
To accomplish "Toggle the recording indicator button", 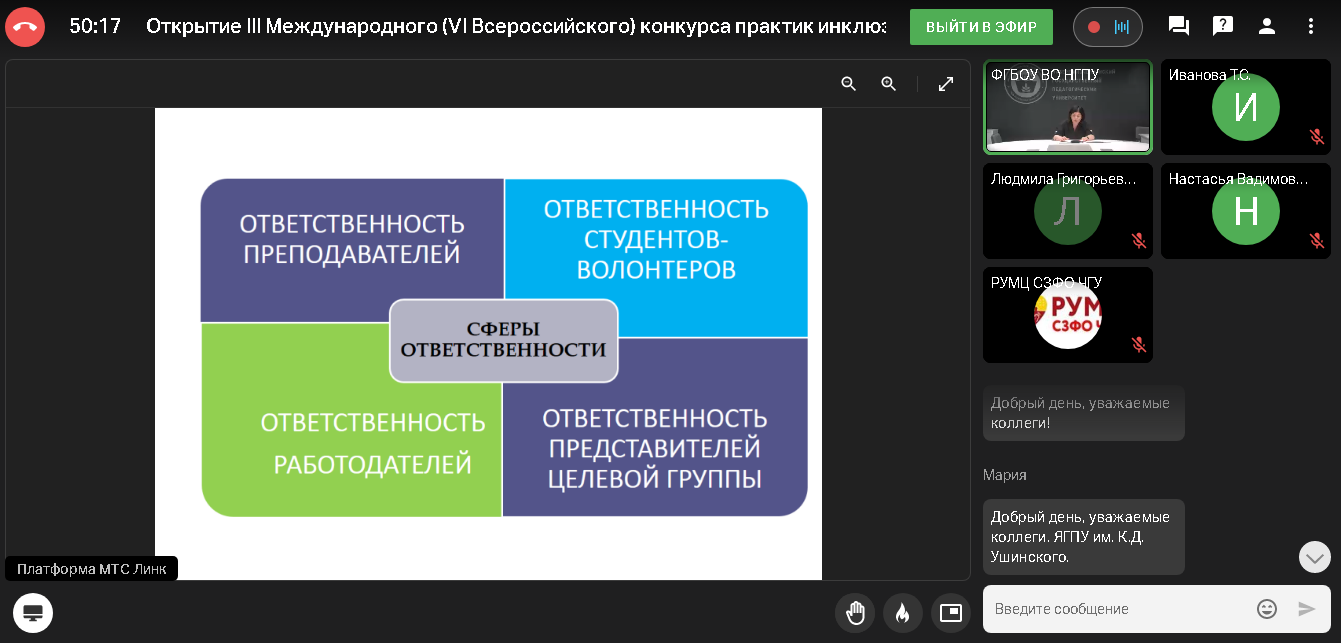I will [x=1107, y=27].
